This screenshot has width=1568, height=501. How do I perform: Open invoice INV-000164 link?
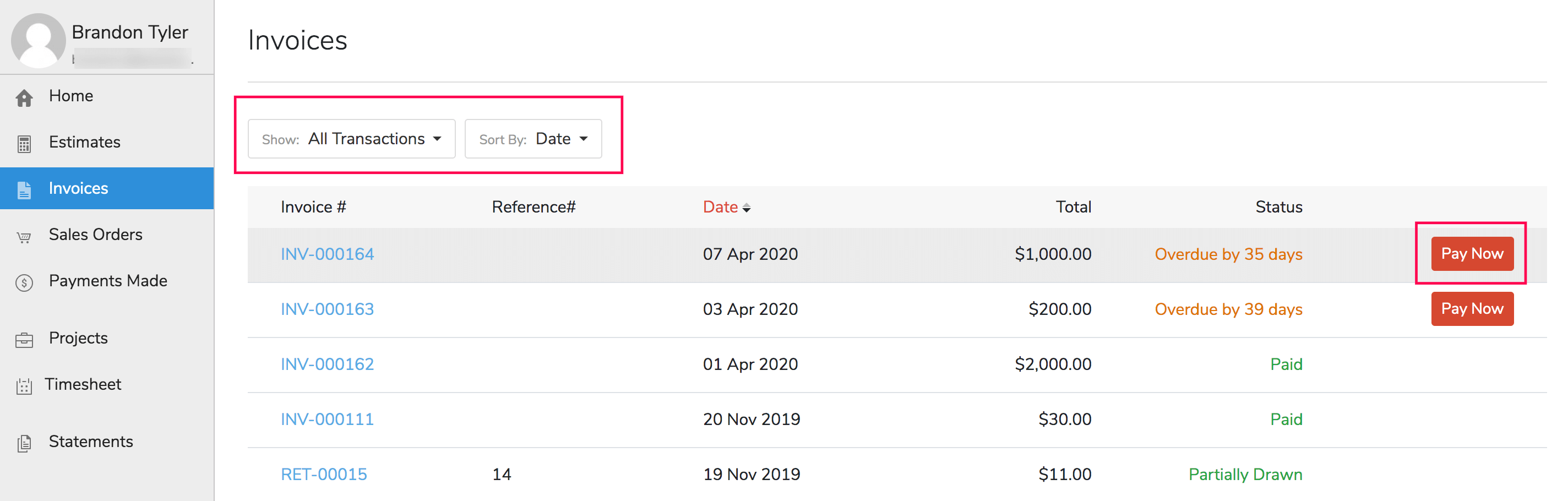click(327, 254)
